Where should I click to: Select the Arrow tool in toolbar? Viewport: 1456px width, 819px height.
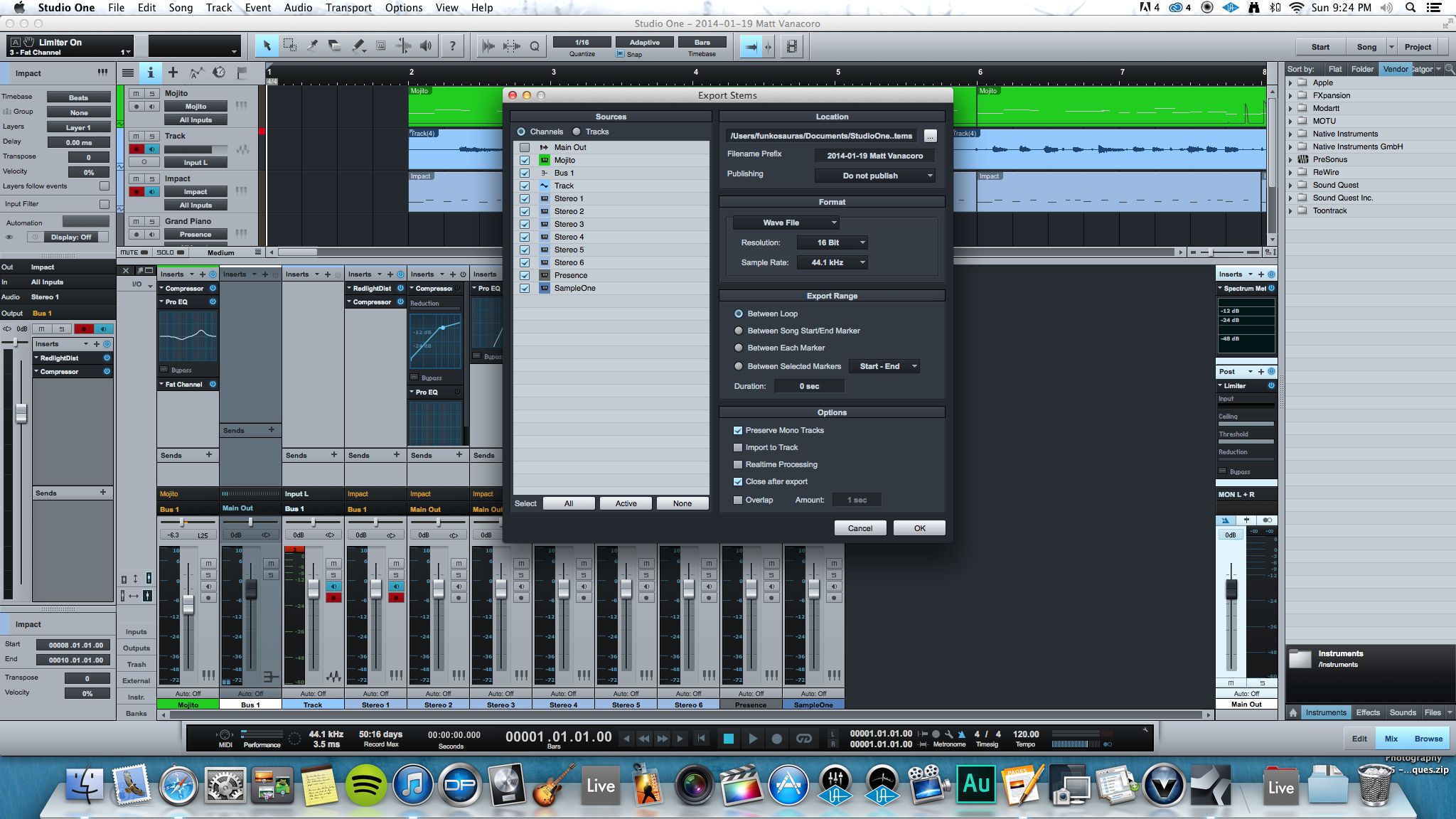(267, 46)
